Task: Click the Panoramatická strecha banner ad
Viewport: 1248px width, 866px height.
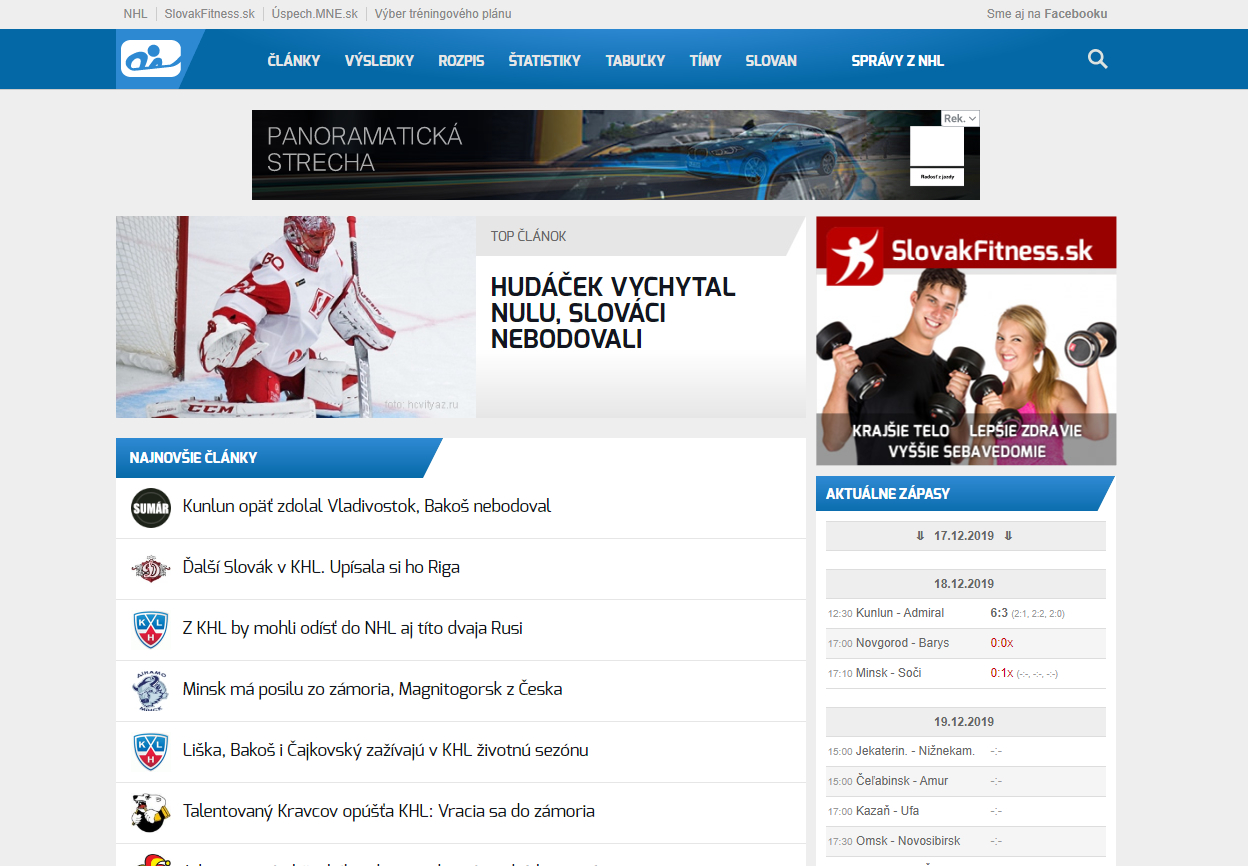Action: [x=616, y=155]
